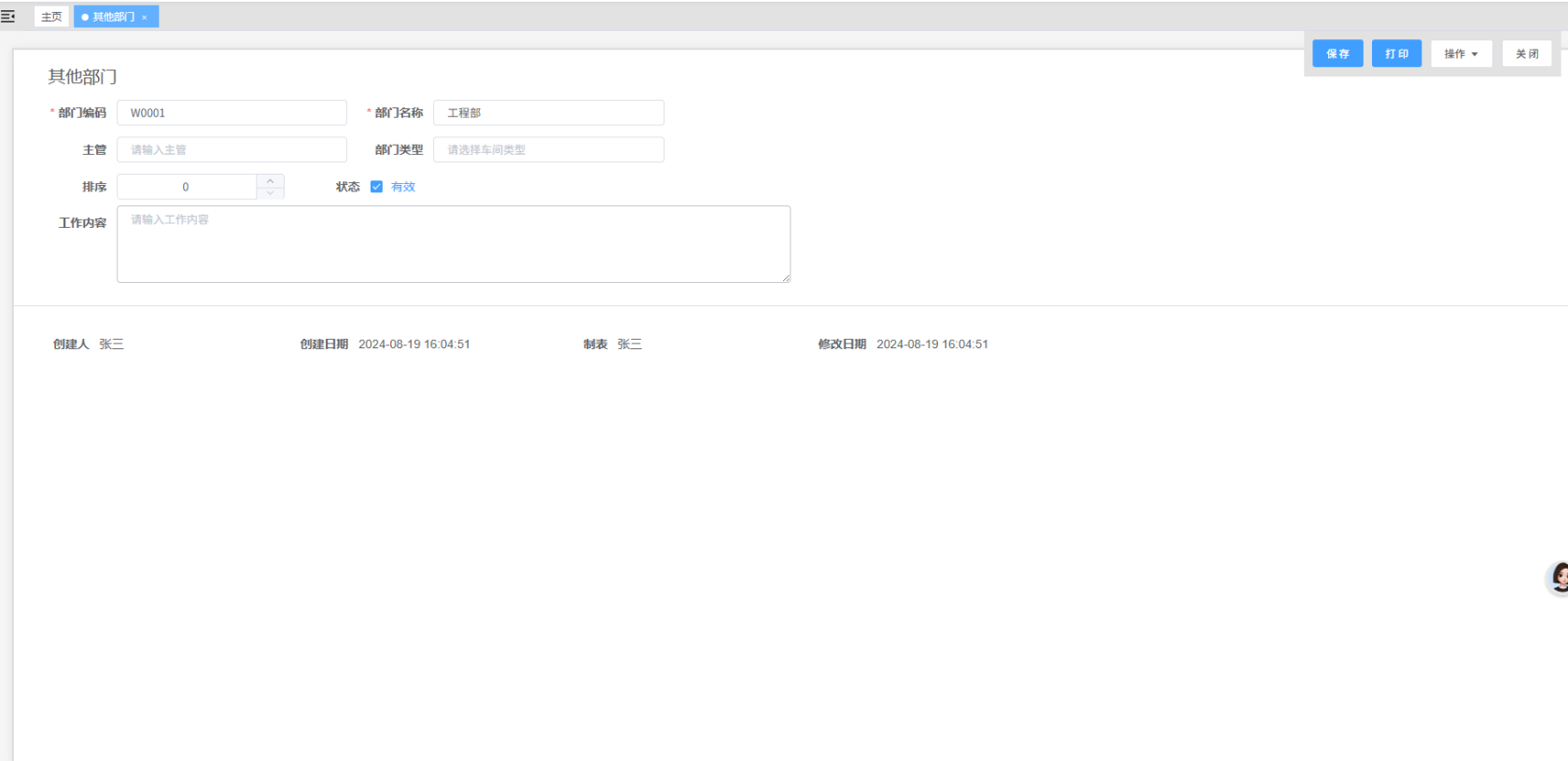Focus the 部门编码 field containing W0001
This screenshot has width=1568, height=761.
click(231, 113)
